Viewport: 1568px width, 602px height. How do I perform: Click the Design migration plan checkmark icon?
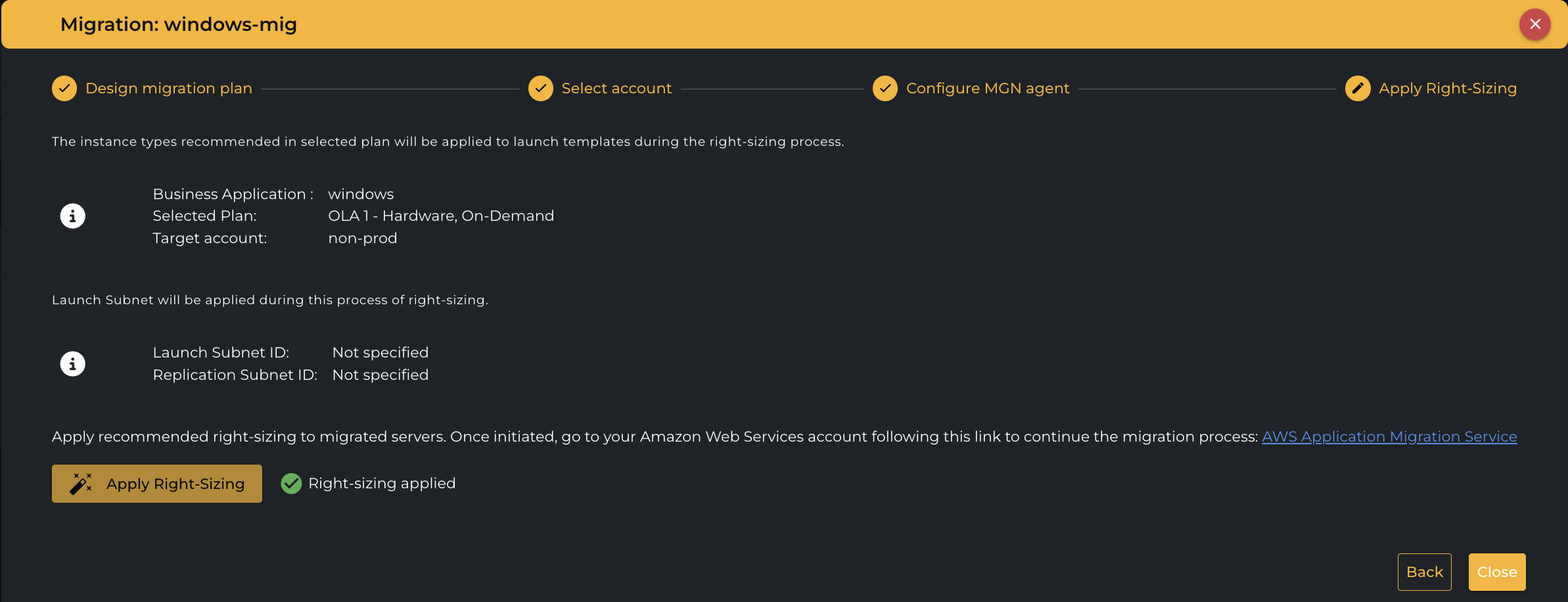(64, 88)
